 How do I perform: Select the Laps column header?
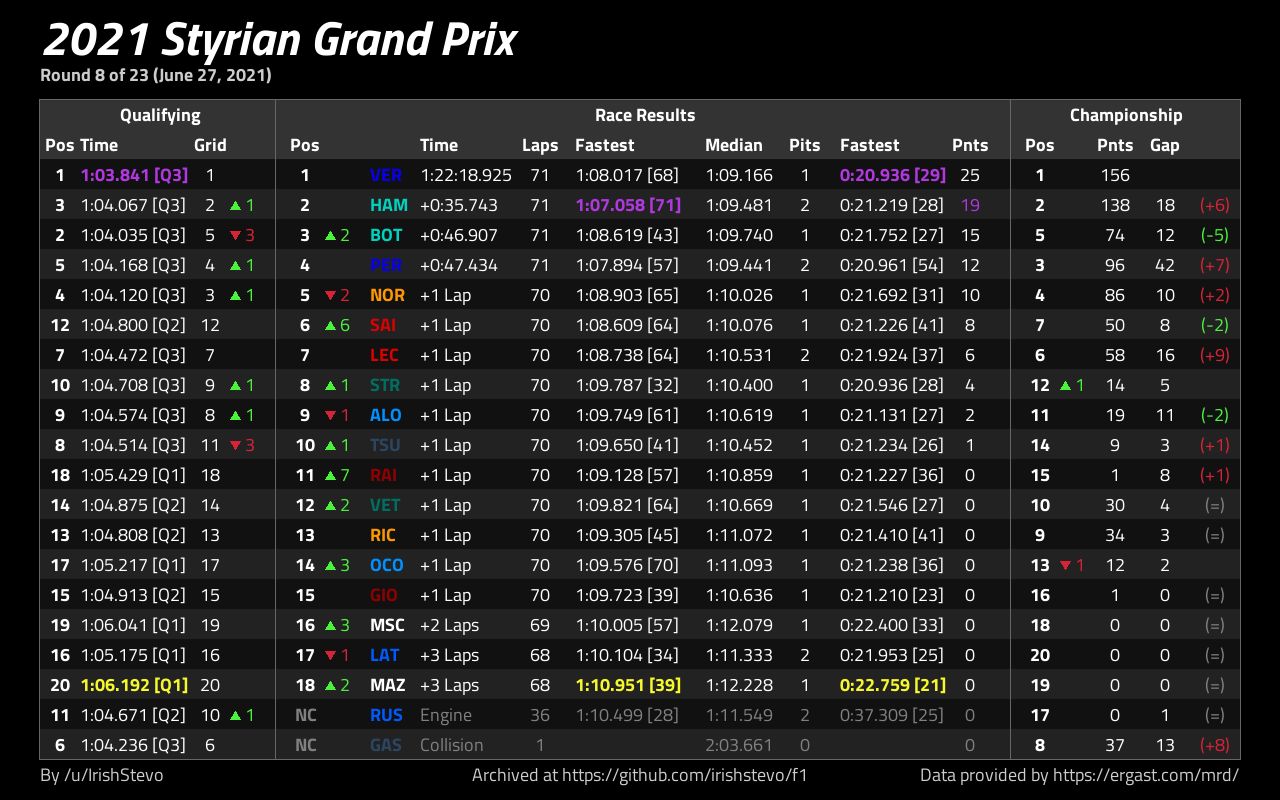[x=540, y=145]
